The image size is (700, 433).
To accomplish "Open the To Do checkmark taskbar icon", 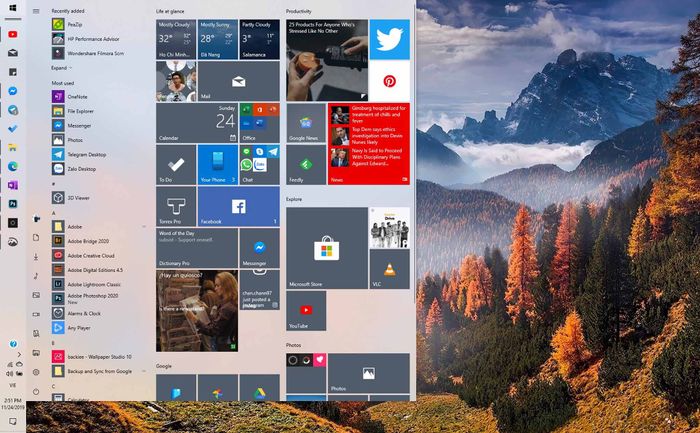I will click(x=12, y=129).
